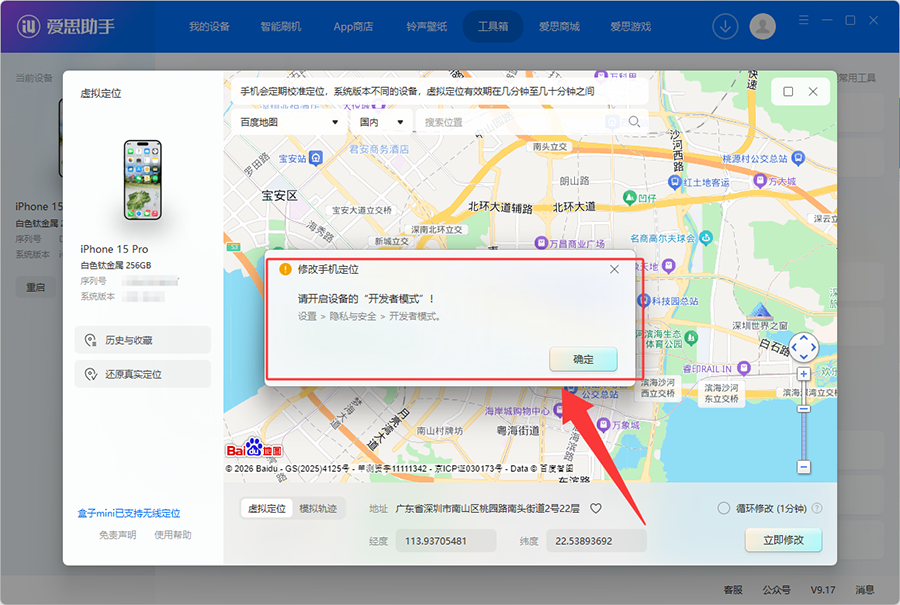
Task: Confirm the developer mode dialog with 确定
Action: point(583,359)
